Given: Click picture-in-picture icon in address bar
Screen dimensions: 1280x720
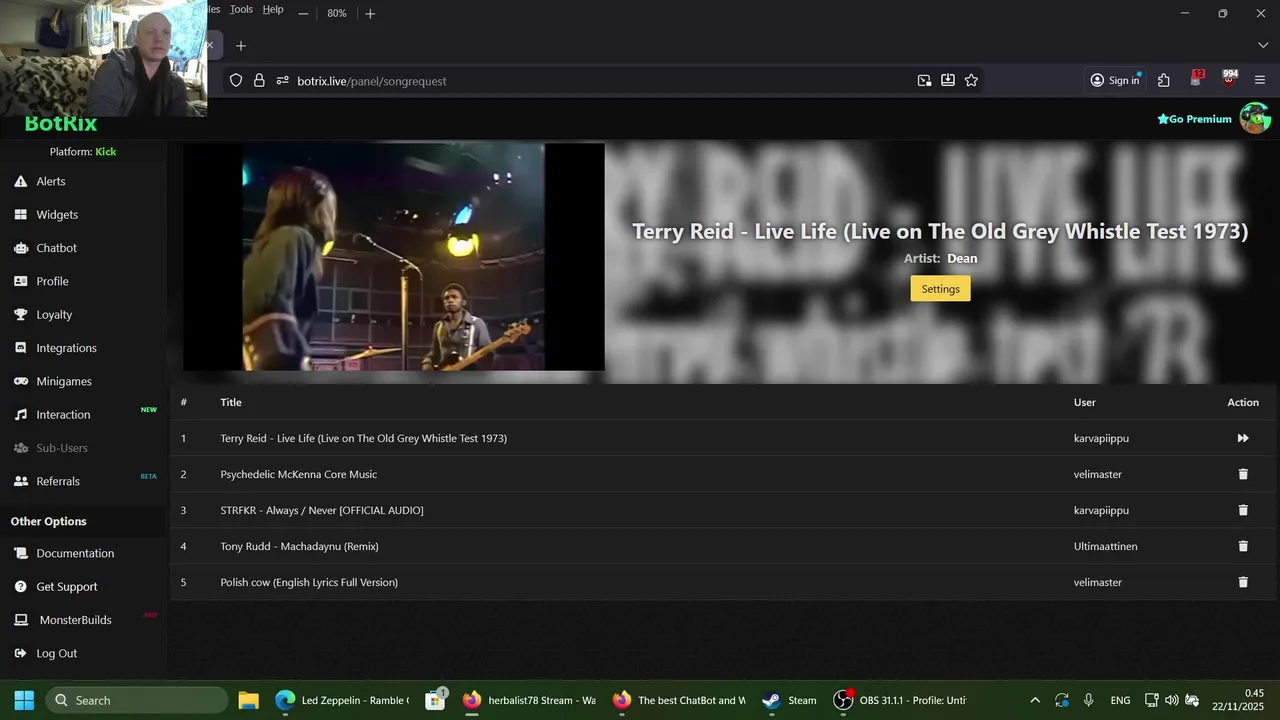Looking at the screenshot, I should pos(924,80).
